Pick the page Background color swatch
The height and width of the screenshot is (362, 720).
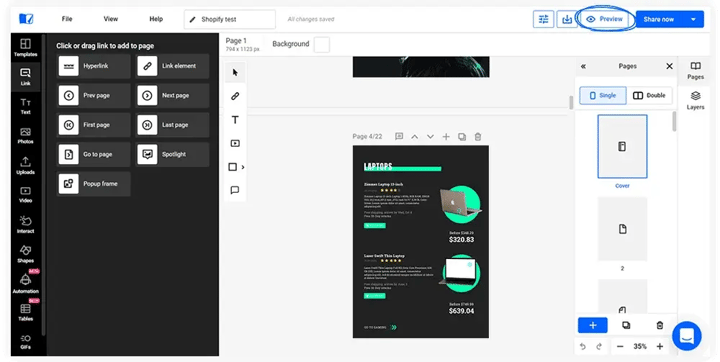(x=322, y=45)
